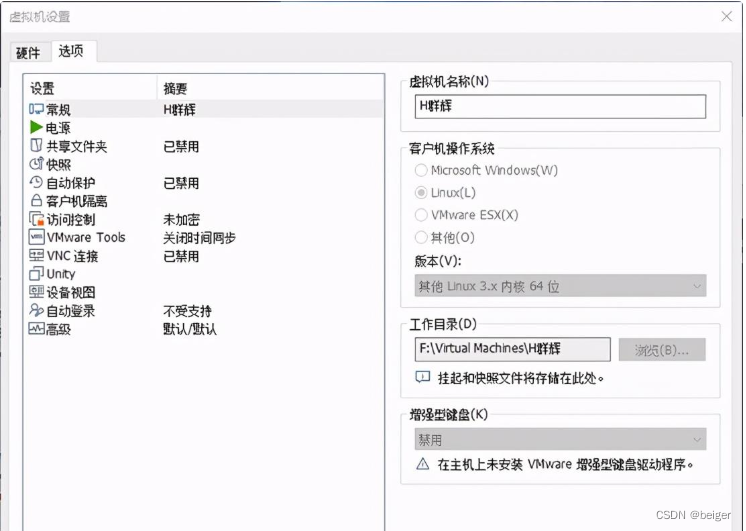Screen dimensions: 746x531
Task: Click the green 电源 power play icon
Action: point(36,127)
